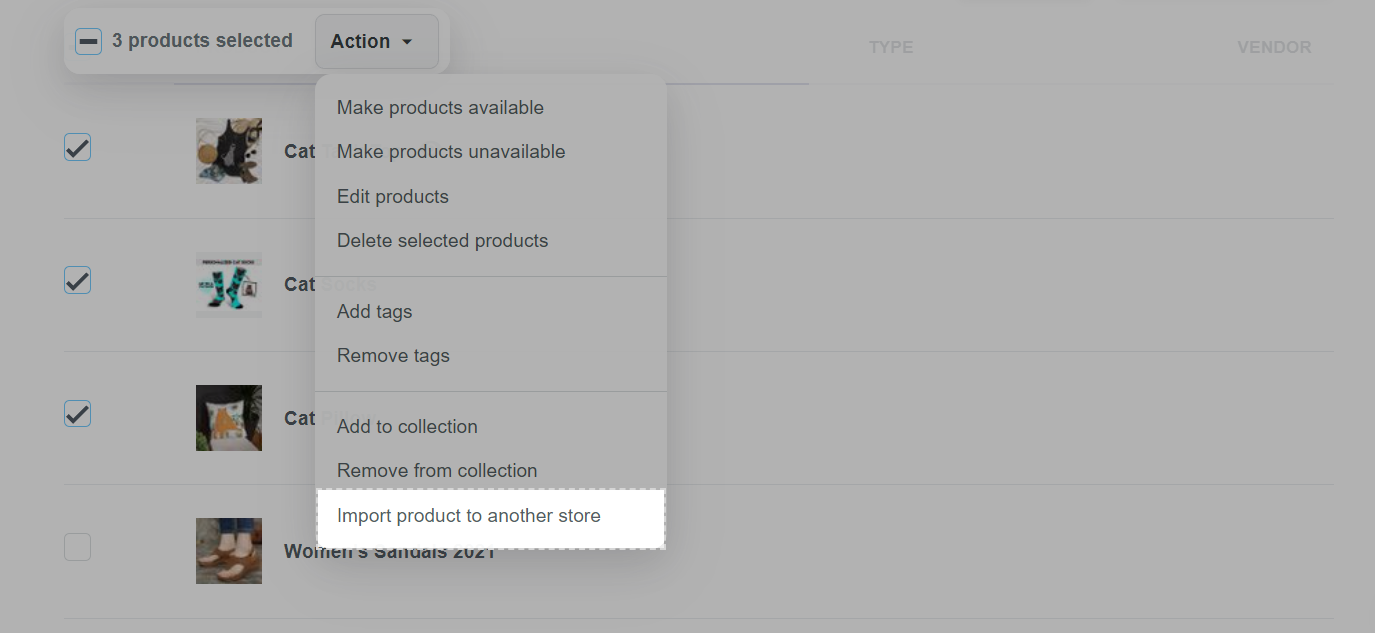Click Add to collection
This screenshot has height=633, width=1375.
(407, 427)
